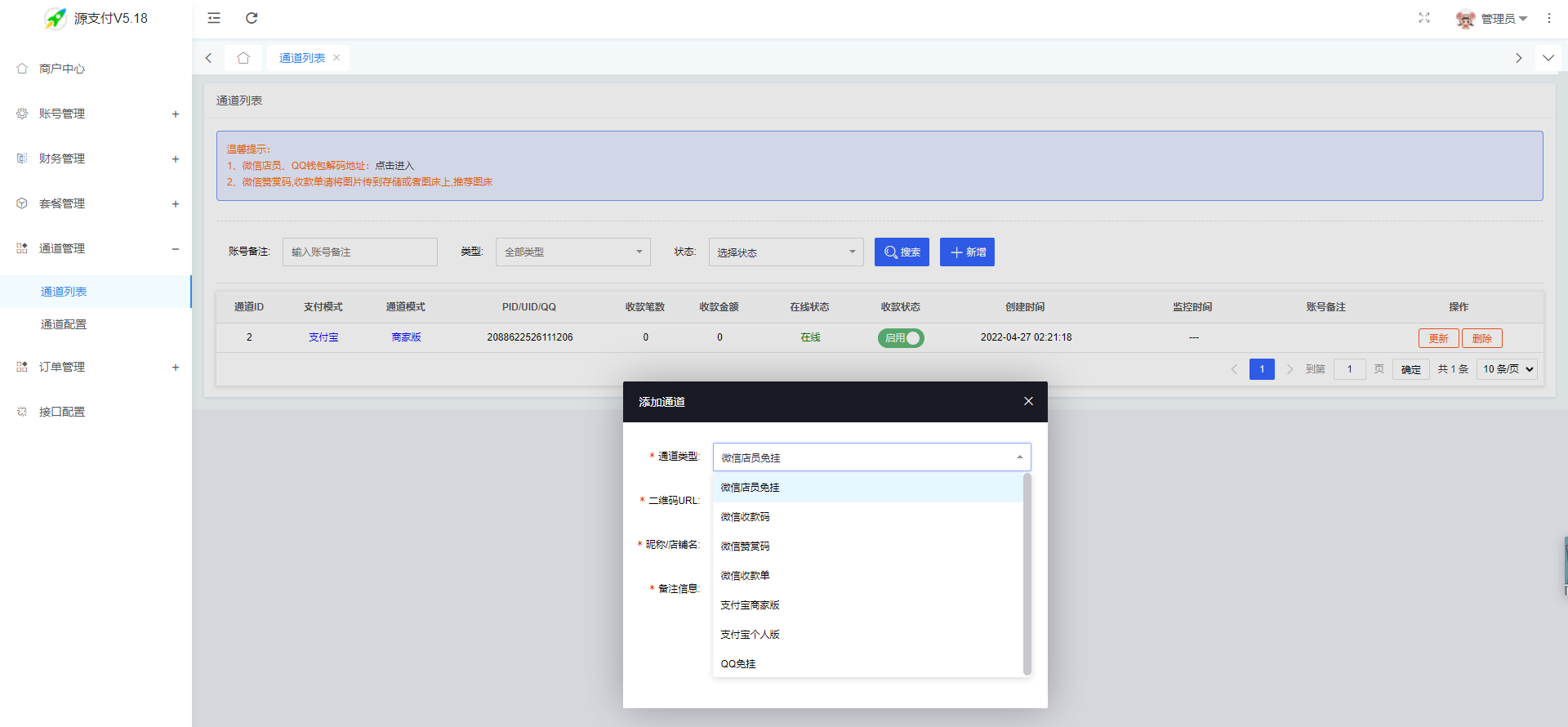Toggle fullscreen mode icon
The height and width of the screenshot is (727, 1568).
(x=1424, y=18)
